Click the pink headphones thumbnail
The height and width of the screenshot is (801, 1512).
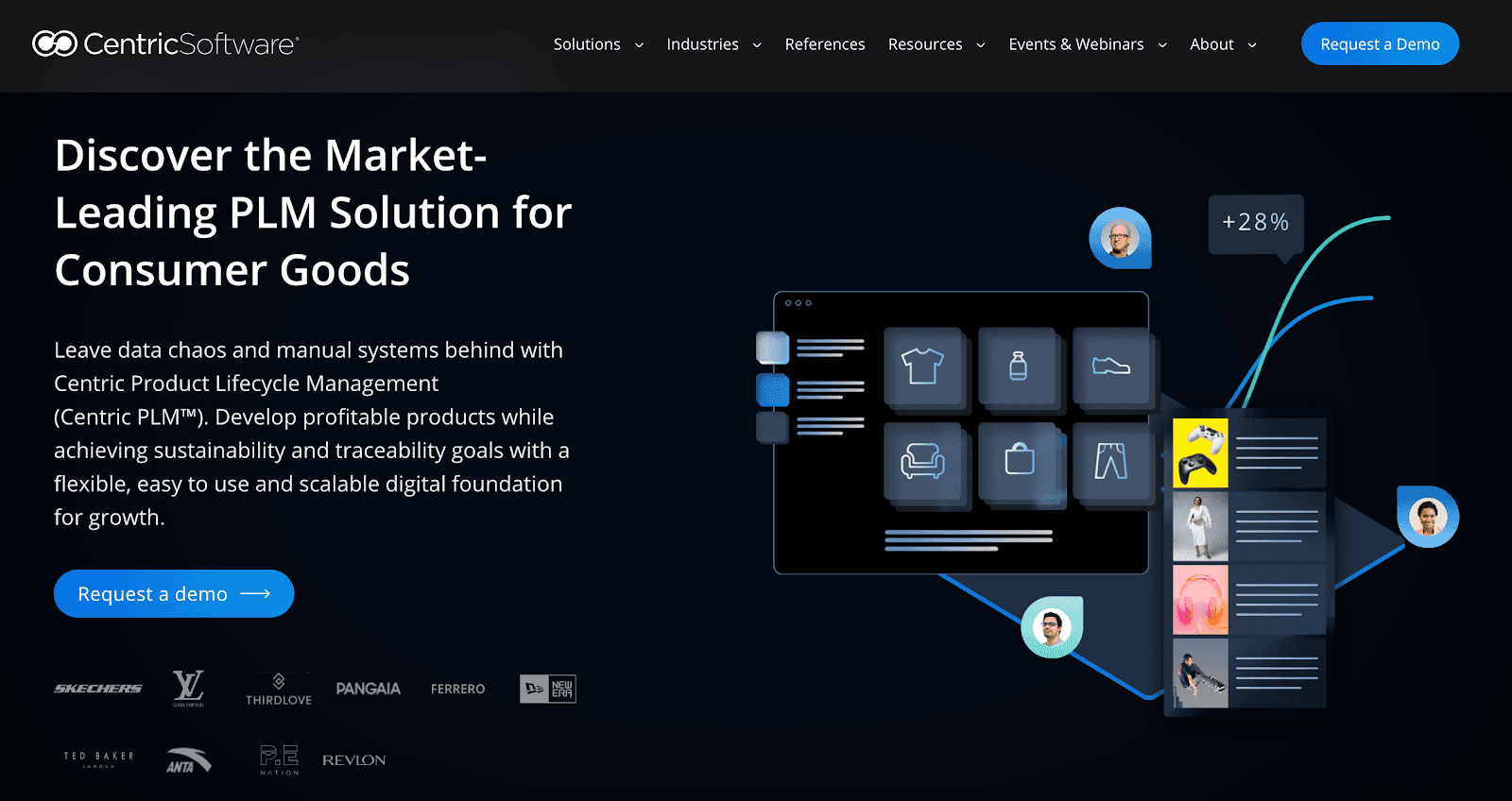tap(1200, 600)
